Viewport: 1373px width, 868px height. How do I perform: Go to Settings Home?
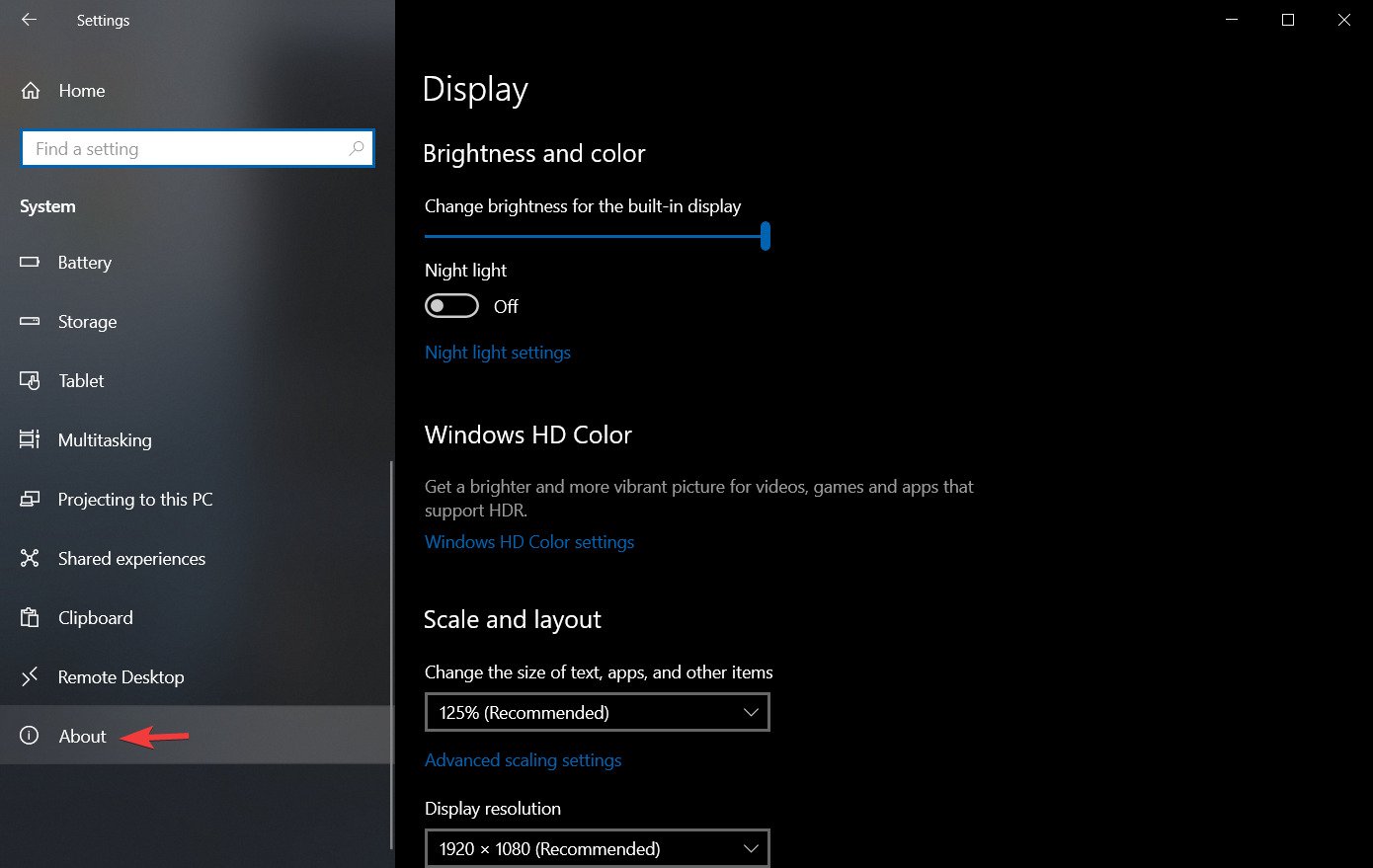(197, 91)
